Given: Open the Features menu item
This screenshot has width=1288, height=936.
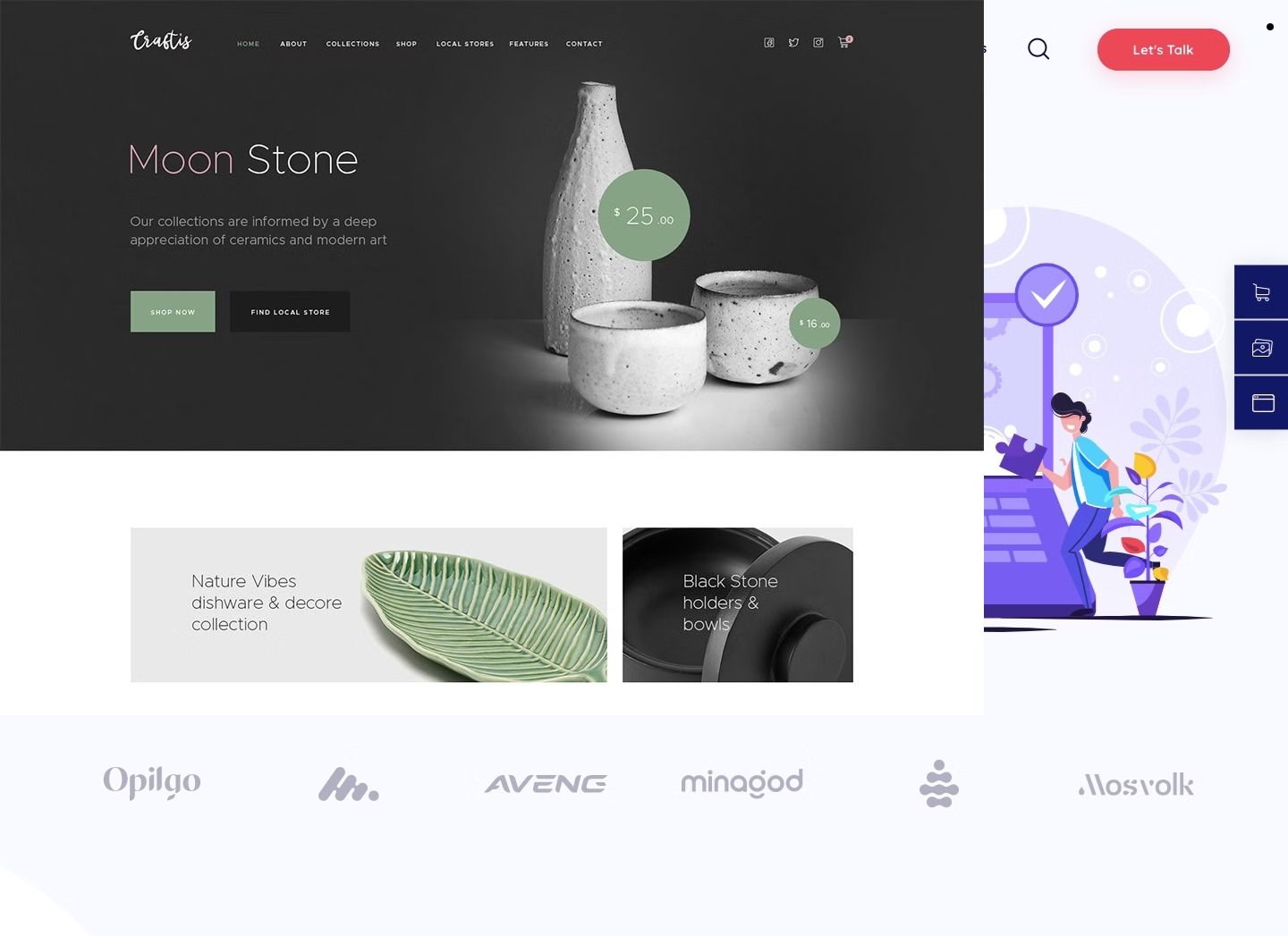Looking at the screenshot, I should click(529, 44).
